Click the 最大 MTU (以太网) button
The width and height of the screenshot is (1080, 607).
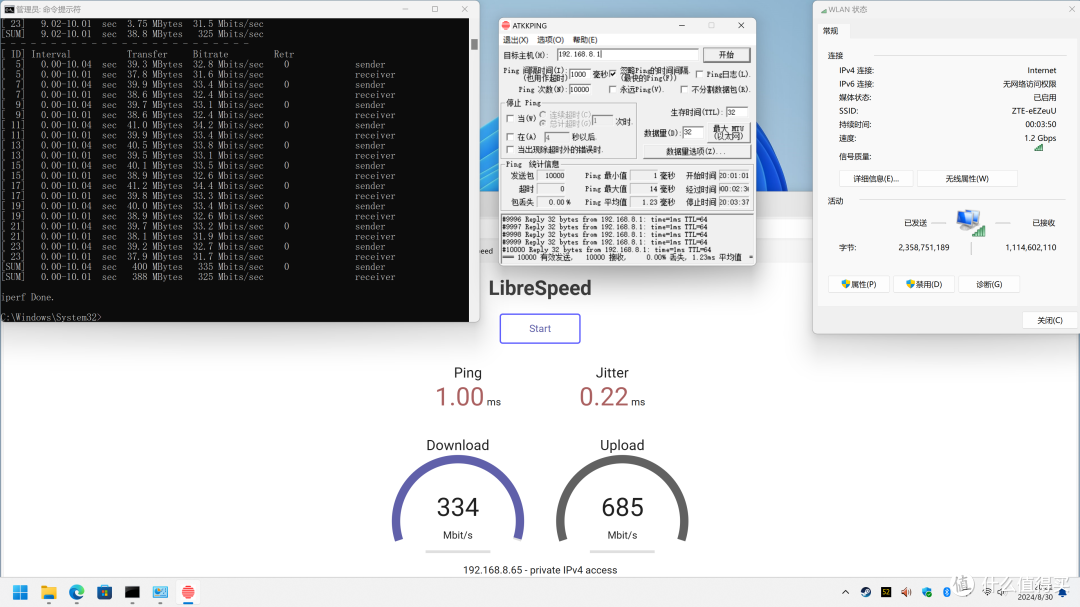tap(729, 132)
